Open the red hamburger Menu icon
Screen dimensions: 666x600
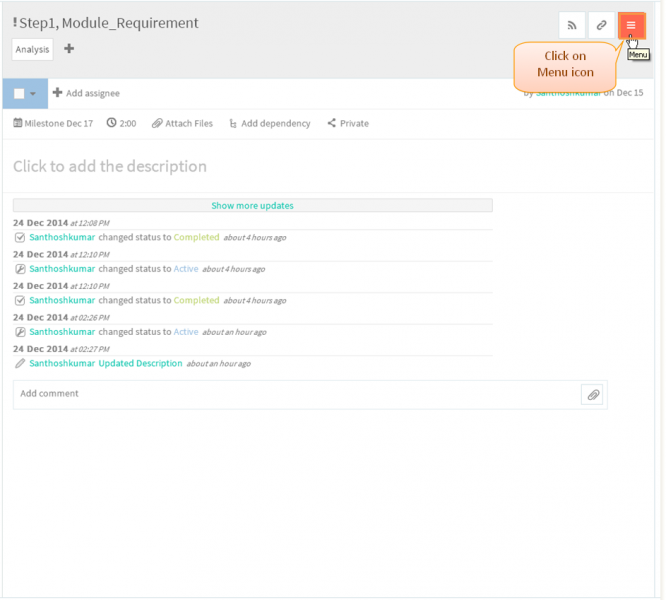tap(632, 25)
